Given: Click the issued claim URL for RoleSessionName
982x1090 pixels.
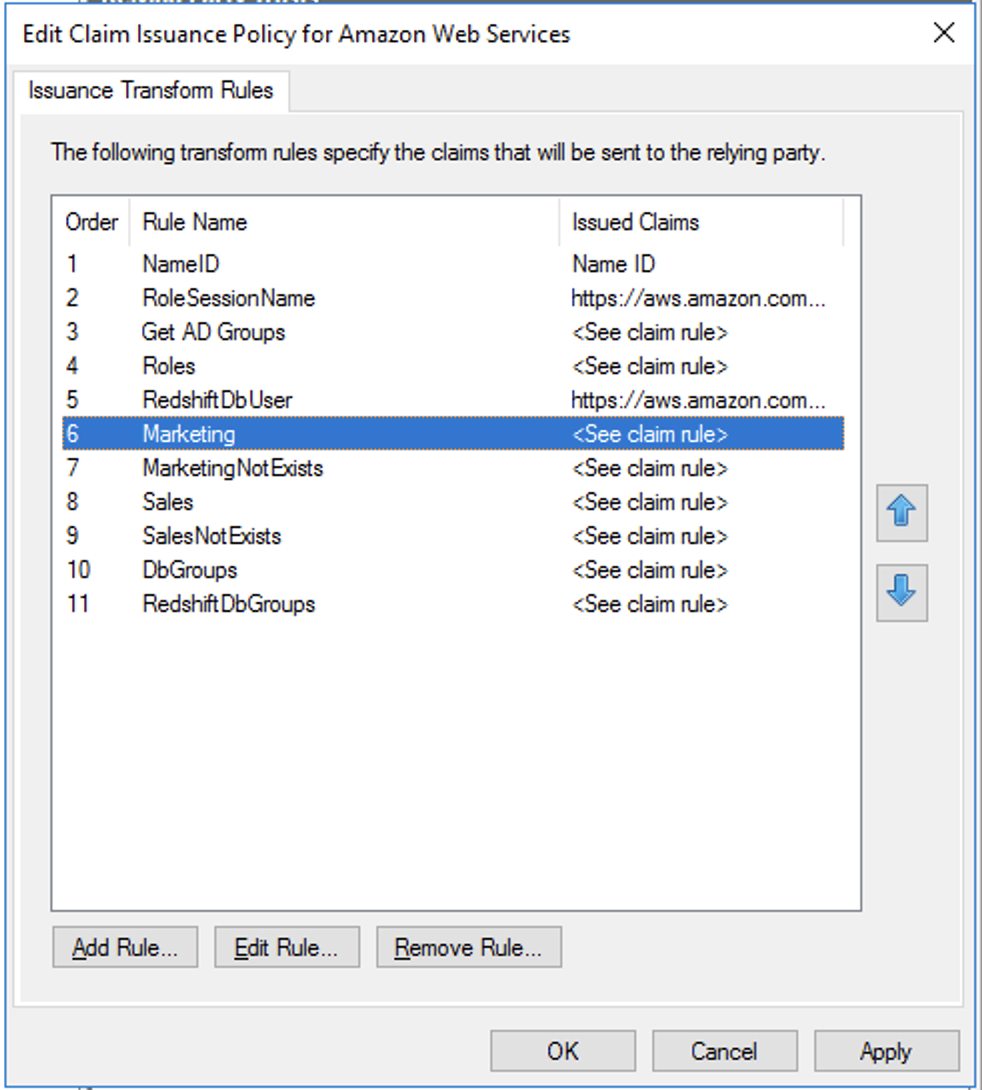Looking at the screenshot, I should click(x=698, y=298).
